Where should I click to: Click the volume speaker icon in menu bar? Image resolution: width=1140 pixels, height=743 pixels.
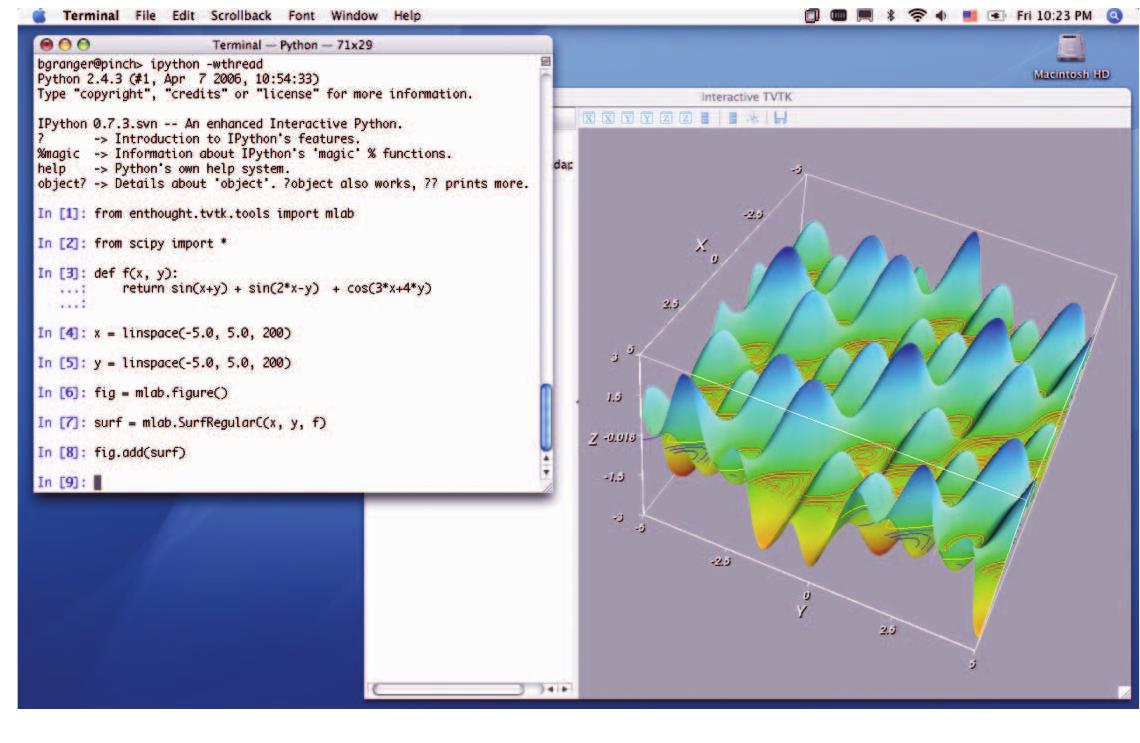point(942,15)
